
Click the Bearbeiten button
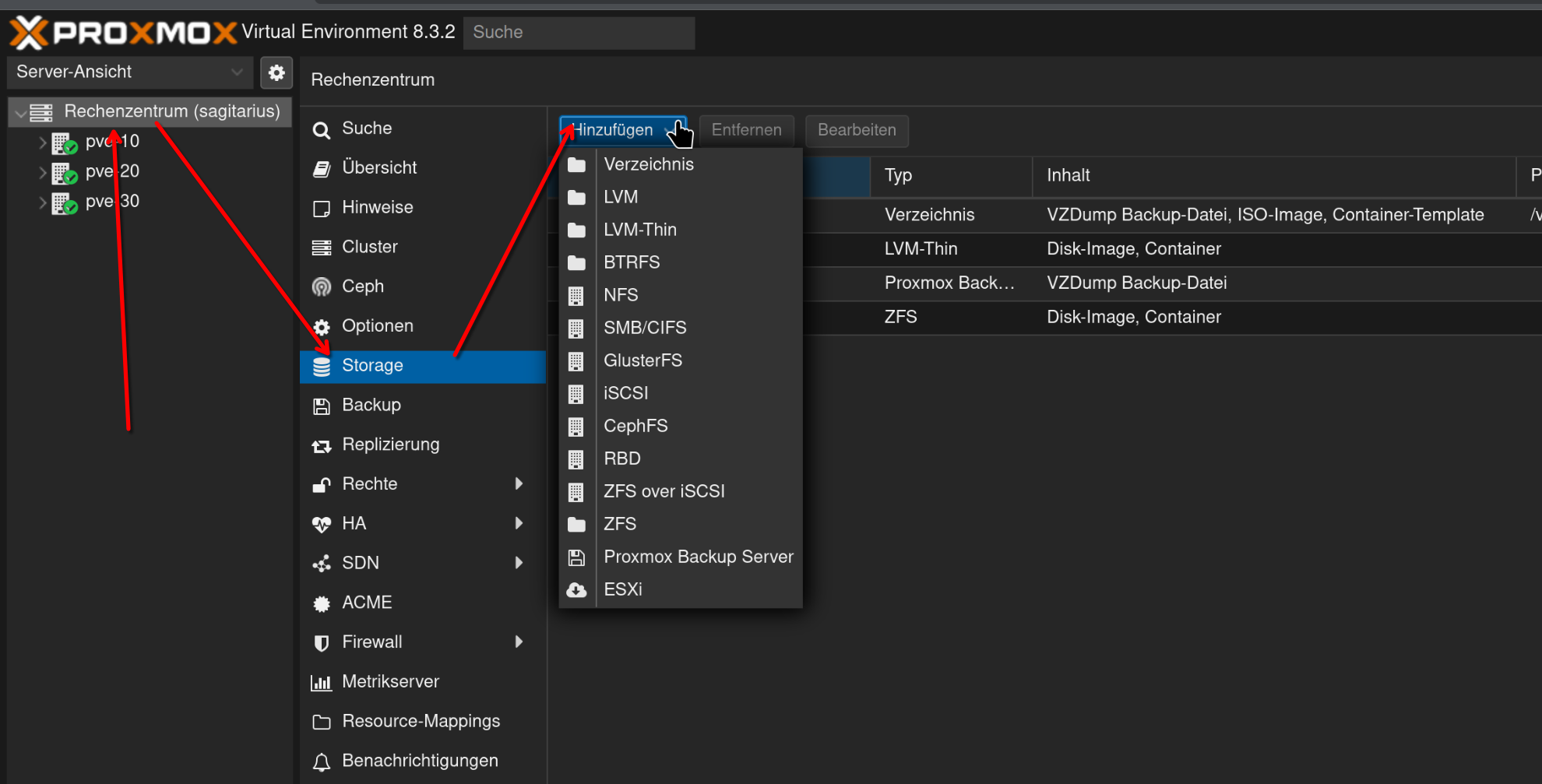point(857,130)
